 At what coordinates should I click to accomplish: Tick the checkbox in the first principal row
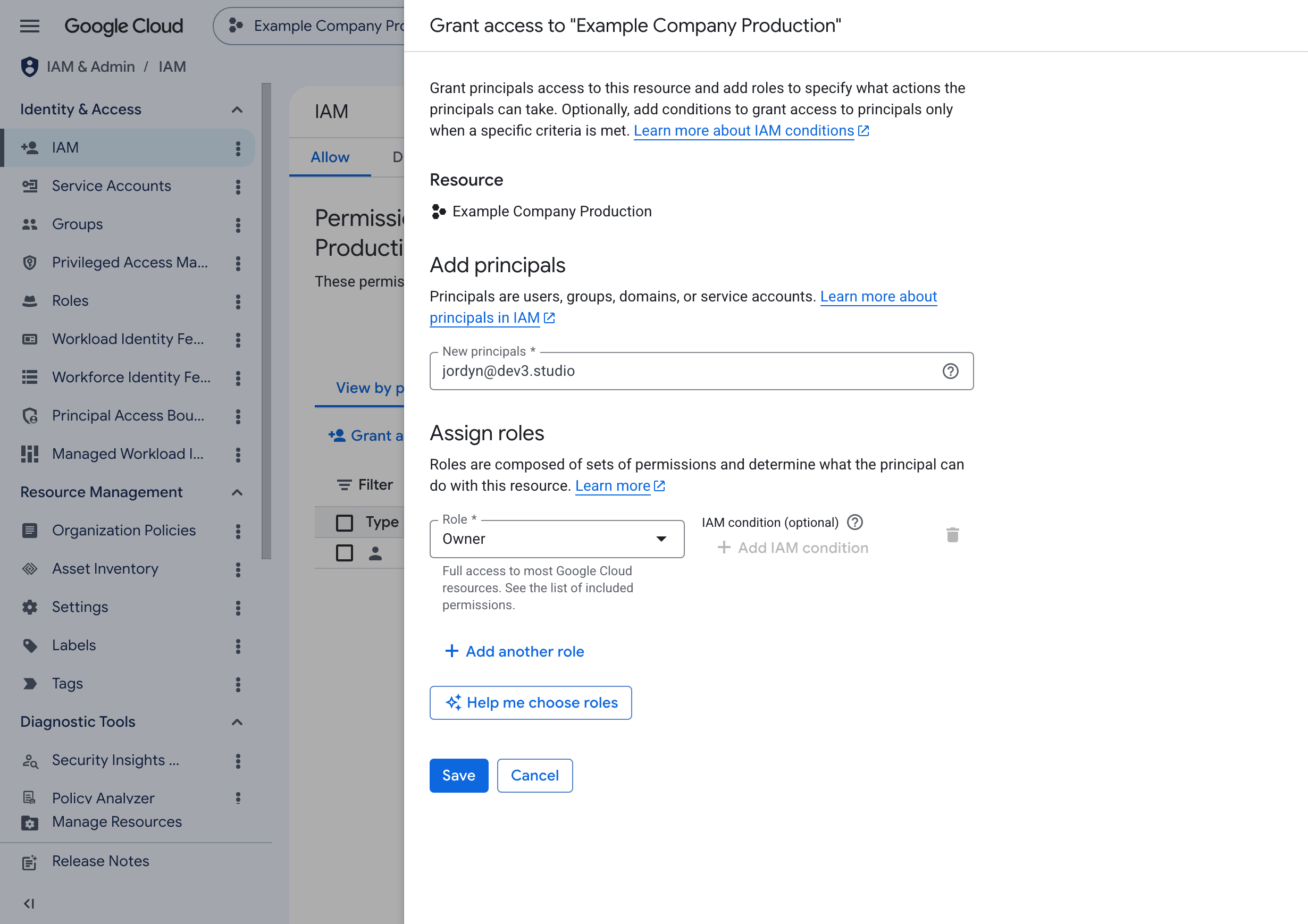point(344,552)
